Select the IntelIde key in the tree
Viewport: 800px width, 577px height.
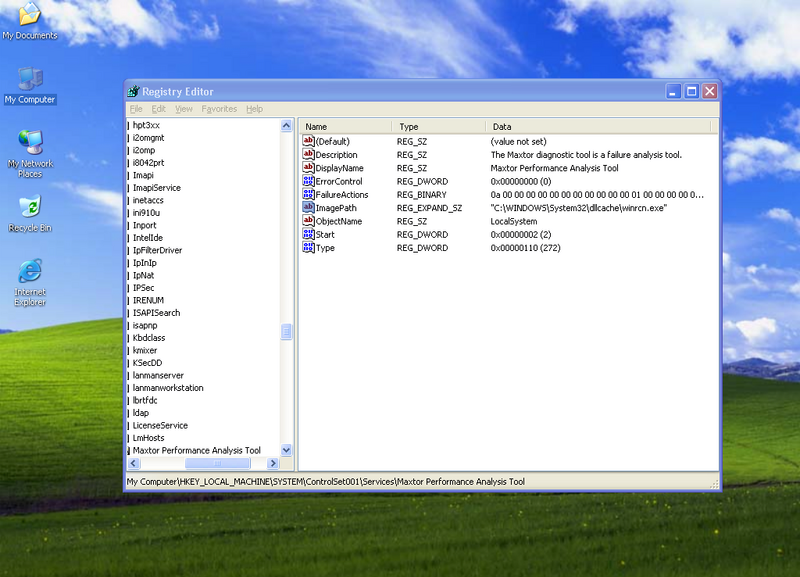tap(147, 238)
